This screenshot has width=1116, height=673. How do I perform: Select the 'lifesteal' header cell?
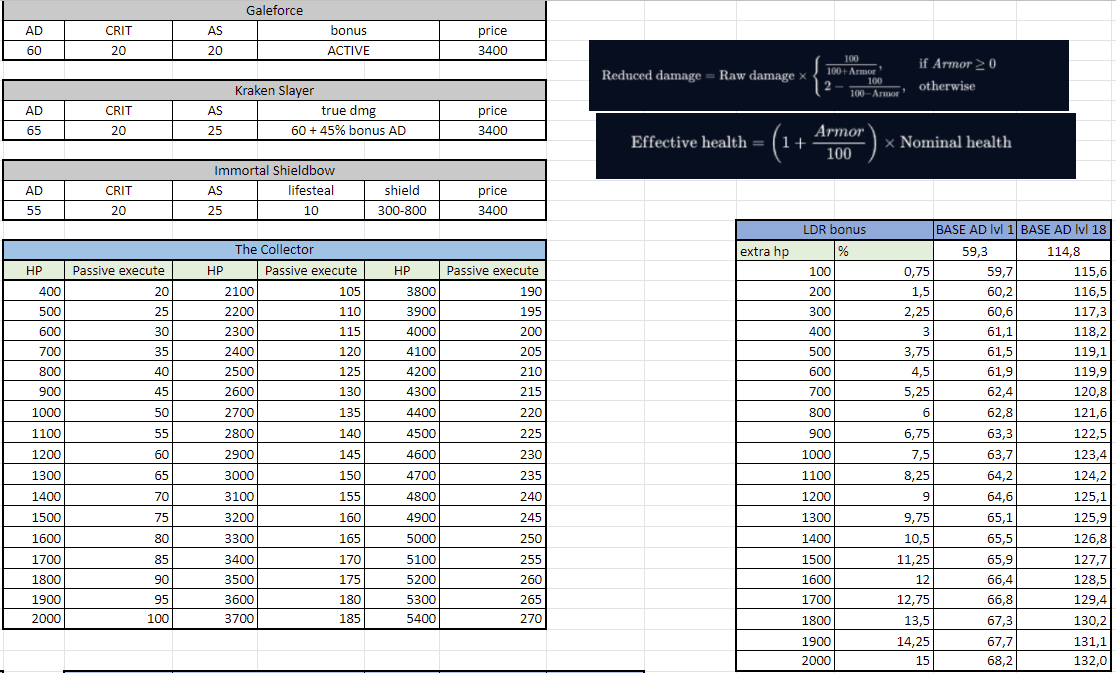(x=310, y=190)
